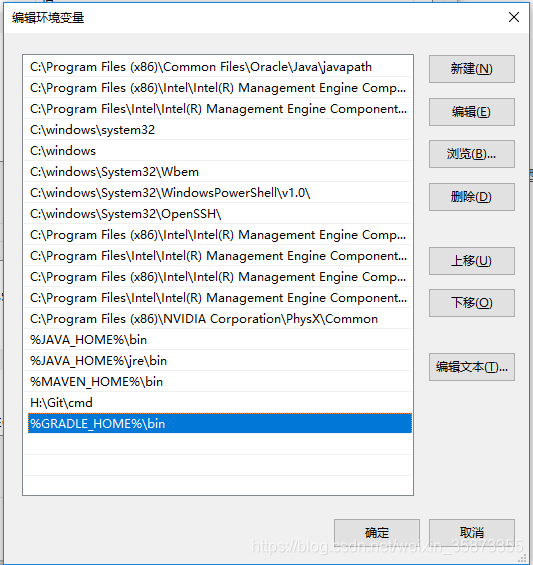
Task: Open 编辑文本(T)... text editor
Action: [x=471, y=367]
